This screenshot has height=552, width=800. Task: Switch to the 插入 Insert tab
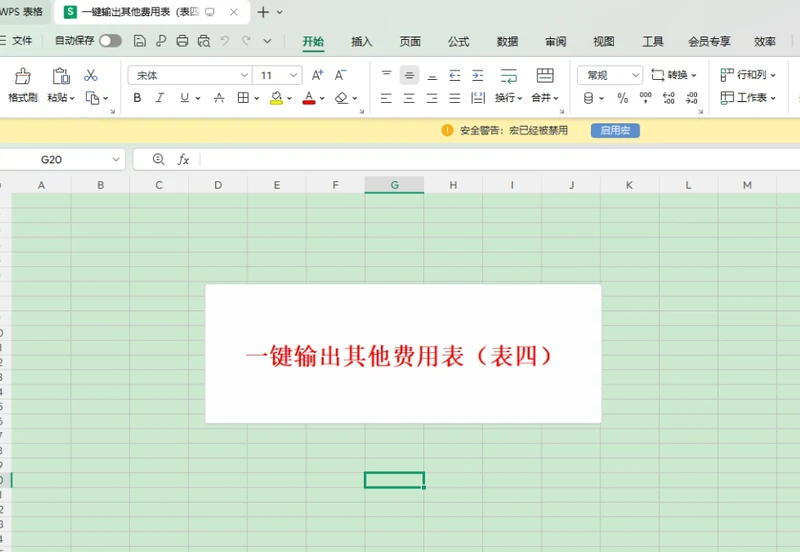click(362, 41)
